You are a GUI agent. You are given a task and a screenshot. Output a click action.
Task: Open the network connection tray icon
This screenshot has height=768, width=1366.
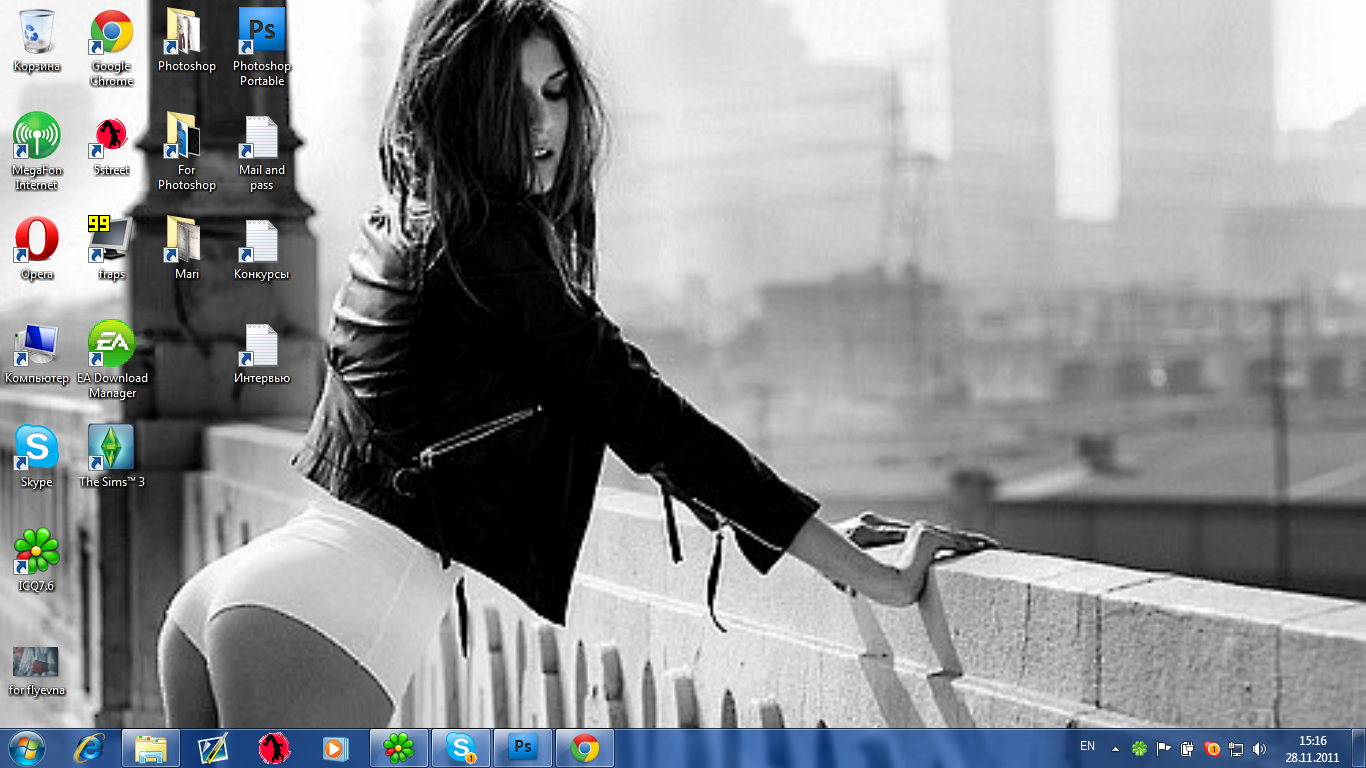(1236, 748)
